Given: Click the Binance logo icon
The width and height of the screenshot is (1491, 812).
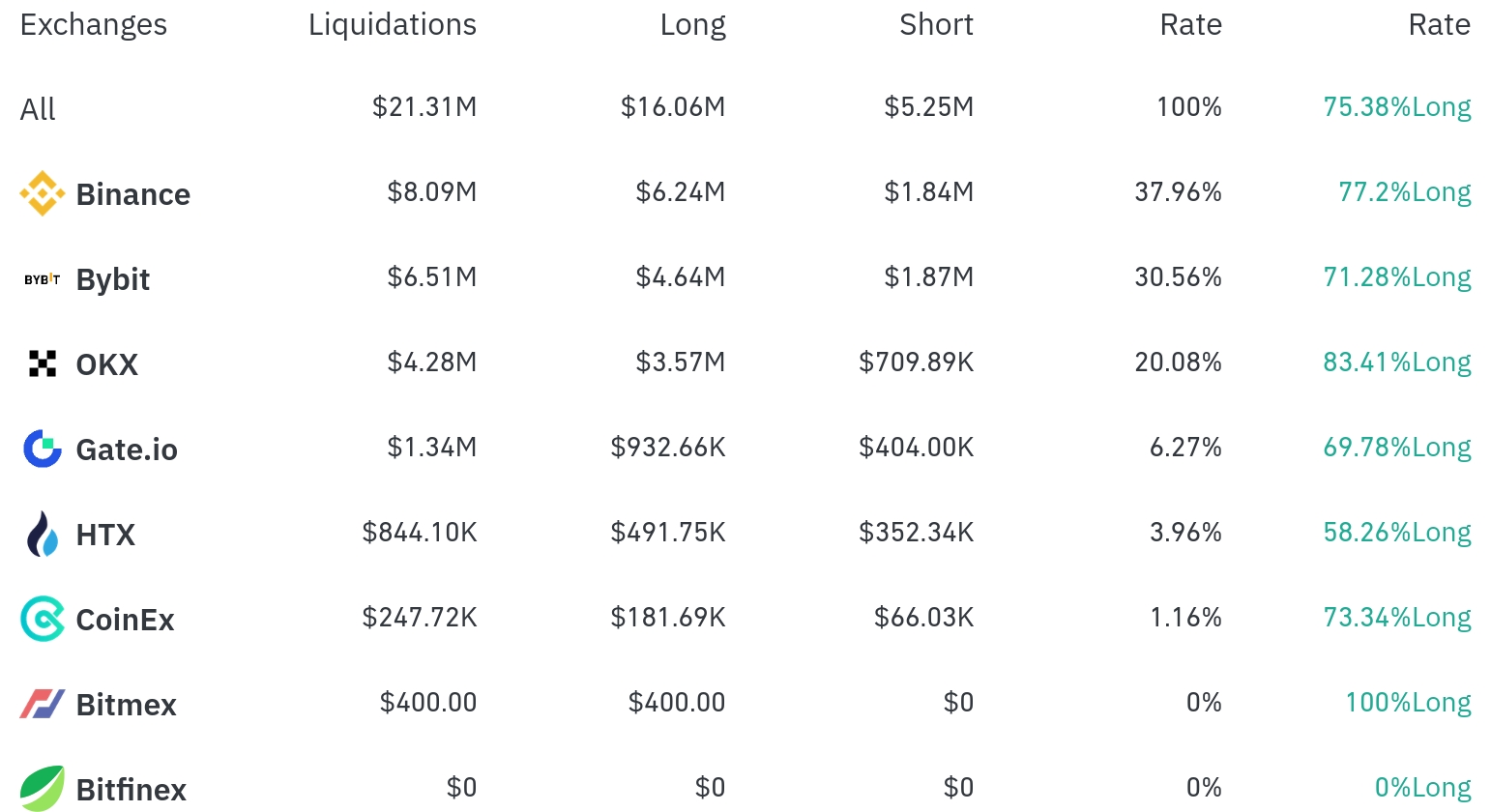Looking at the screenshot, I should (x=43, y=193).
